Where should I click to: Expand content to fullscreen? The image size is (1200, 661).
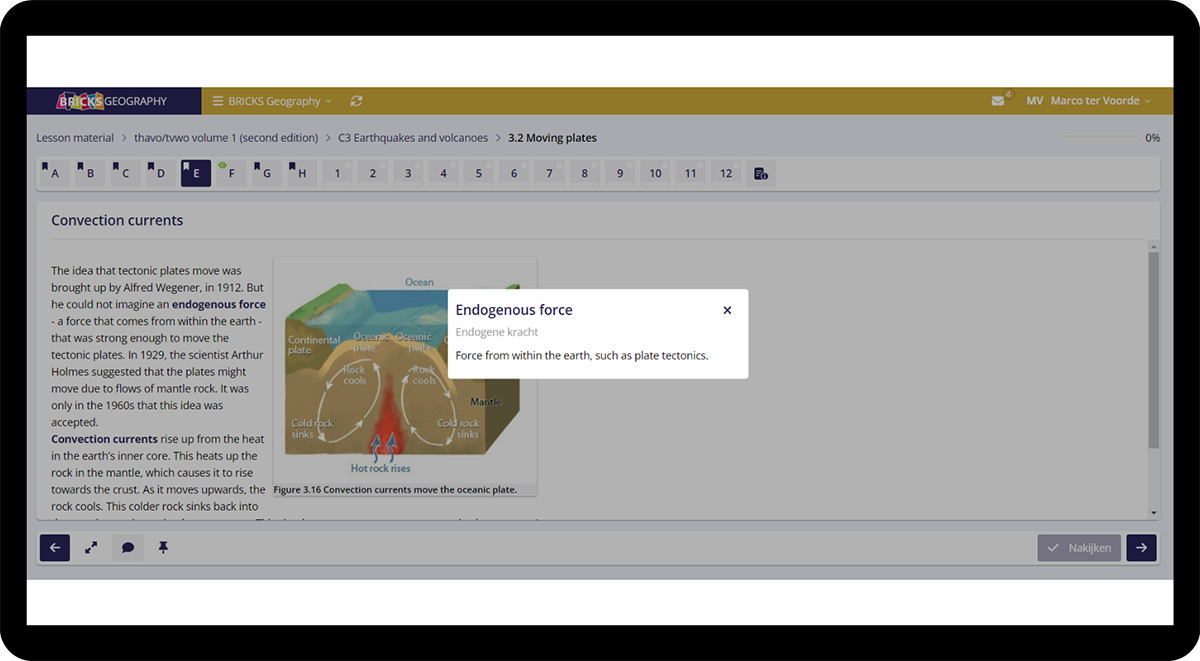[x=91, y=548]
